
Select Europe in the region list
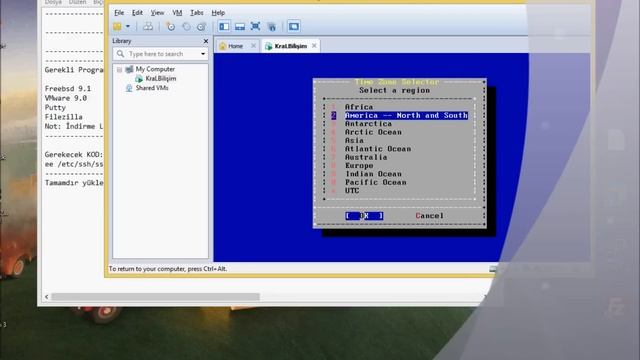point(359,166)
